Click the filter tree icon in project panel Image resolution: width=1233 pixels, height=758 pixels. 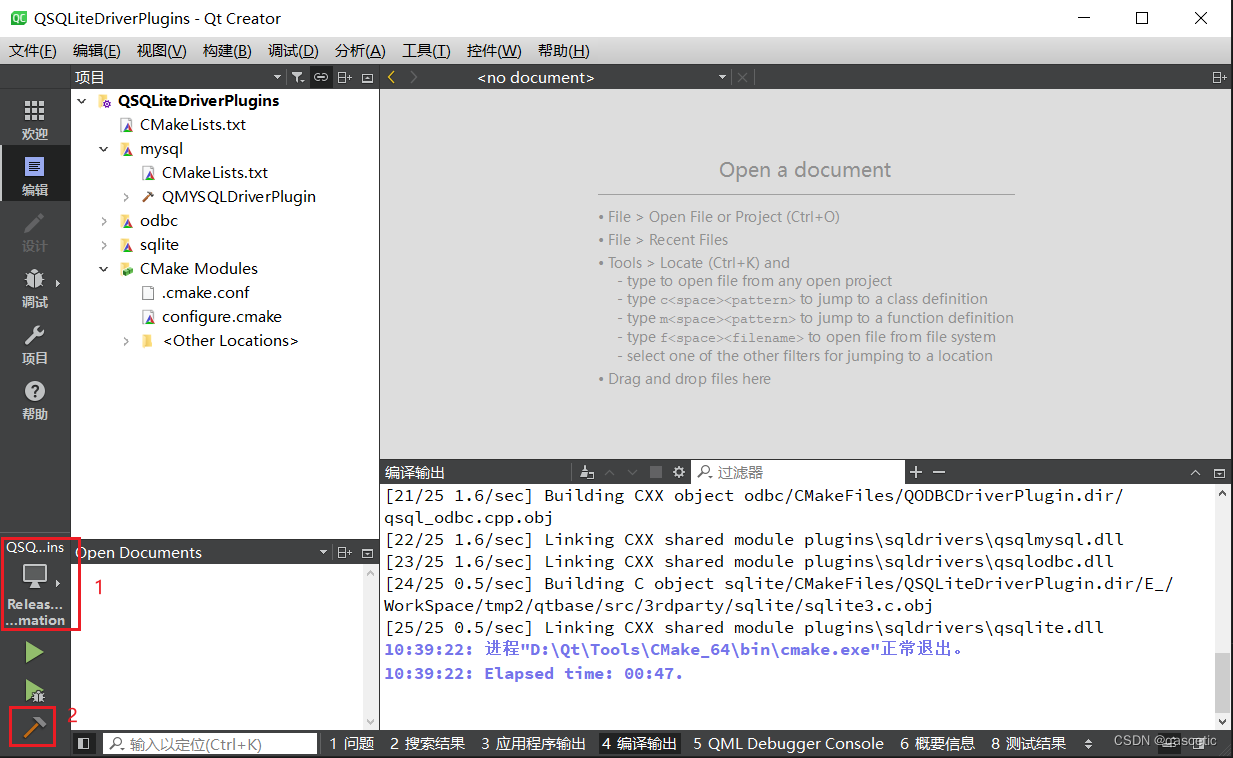coord(298,77)
